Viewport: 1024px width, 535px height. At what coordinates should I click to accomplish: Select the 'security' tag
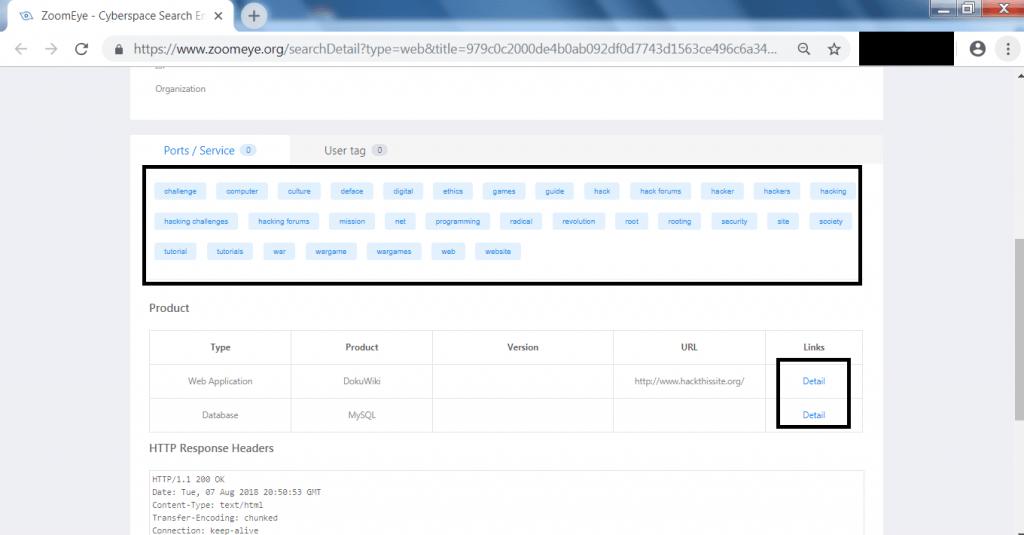click(x=734, y=221)
